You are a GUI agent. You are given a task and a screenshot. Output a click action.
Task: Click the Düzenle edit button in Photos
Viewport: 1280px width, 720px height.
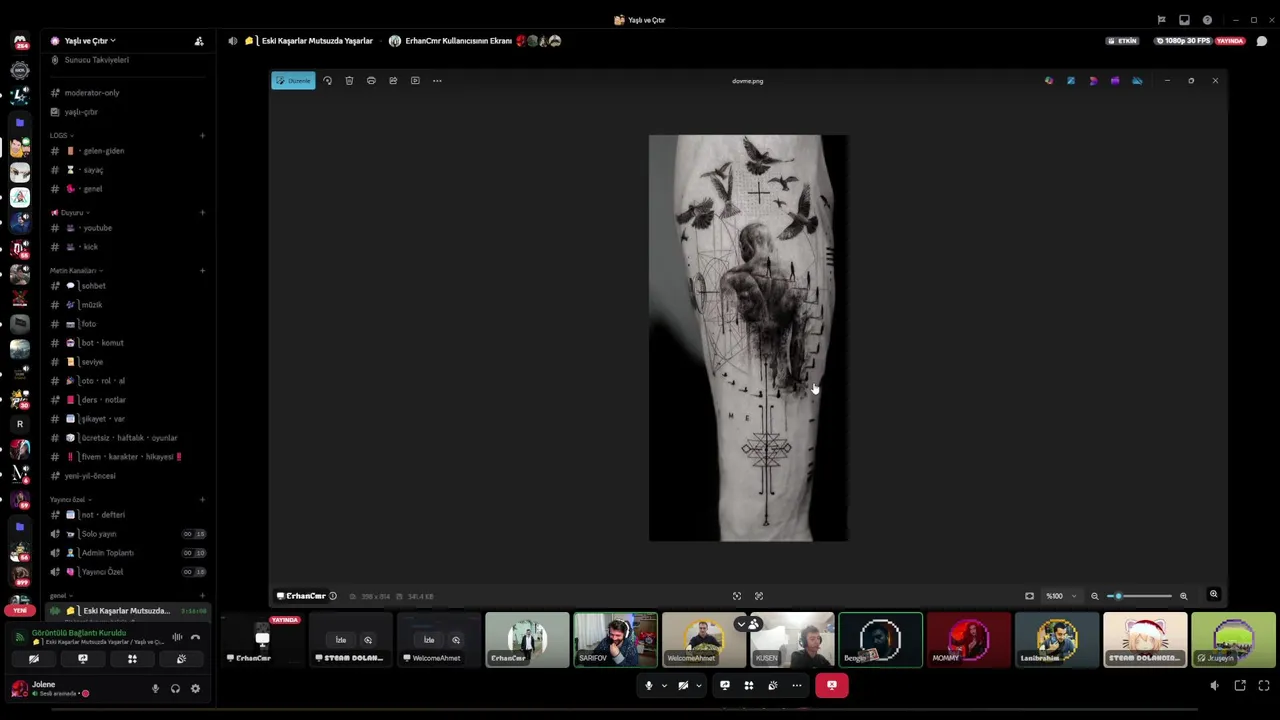coord(293,80)
